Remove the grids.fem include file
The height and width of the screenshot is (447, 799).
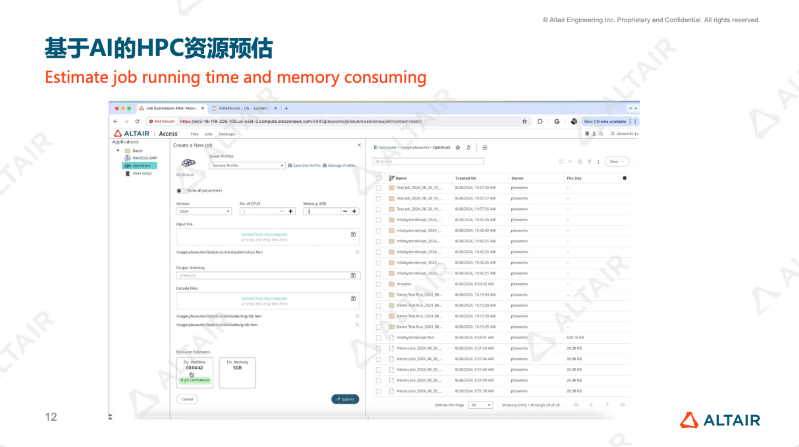[357, 325]
